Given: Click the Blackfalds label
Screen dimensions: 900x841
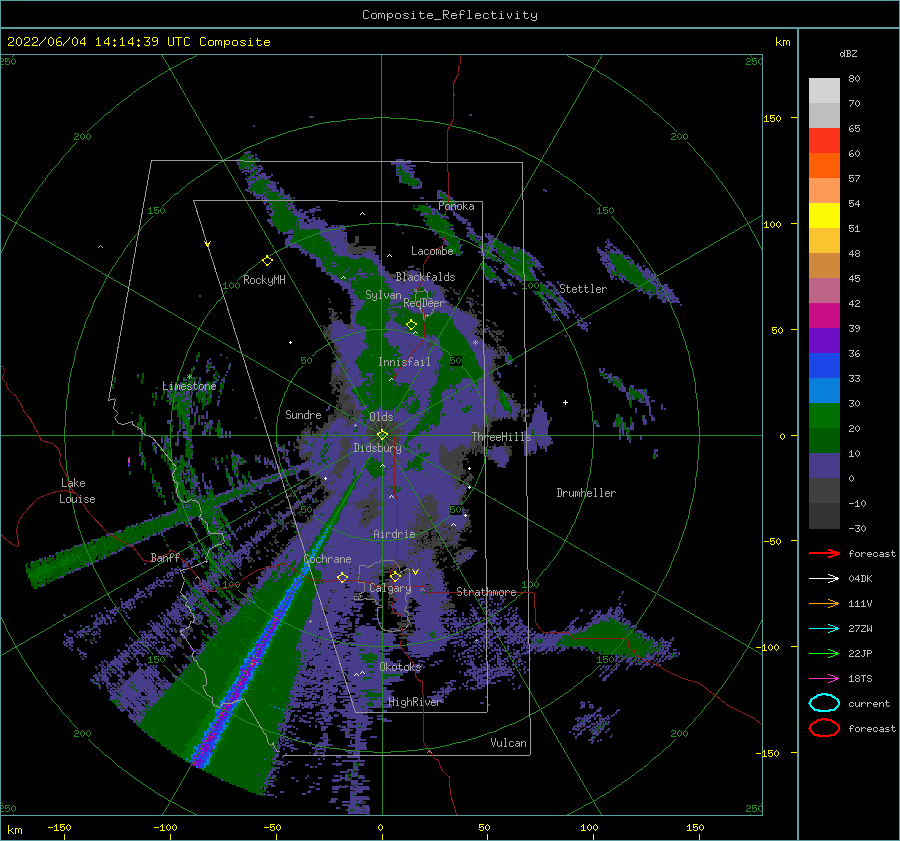Looking at the screenshot, I should click(x=425, y=277).
